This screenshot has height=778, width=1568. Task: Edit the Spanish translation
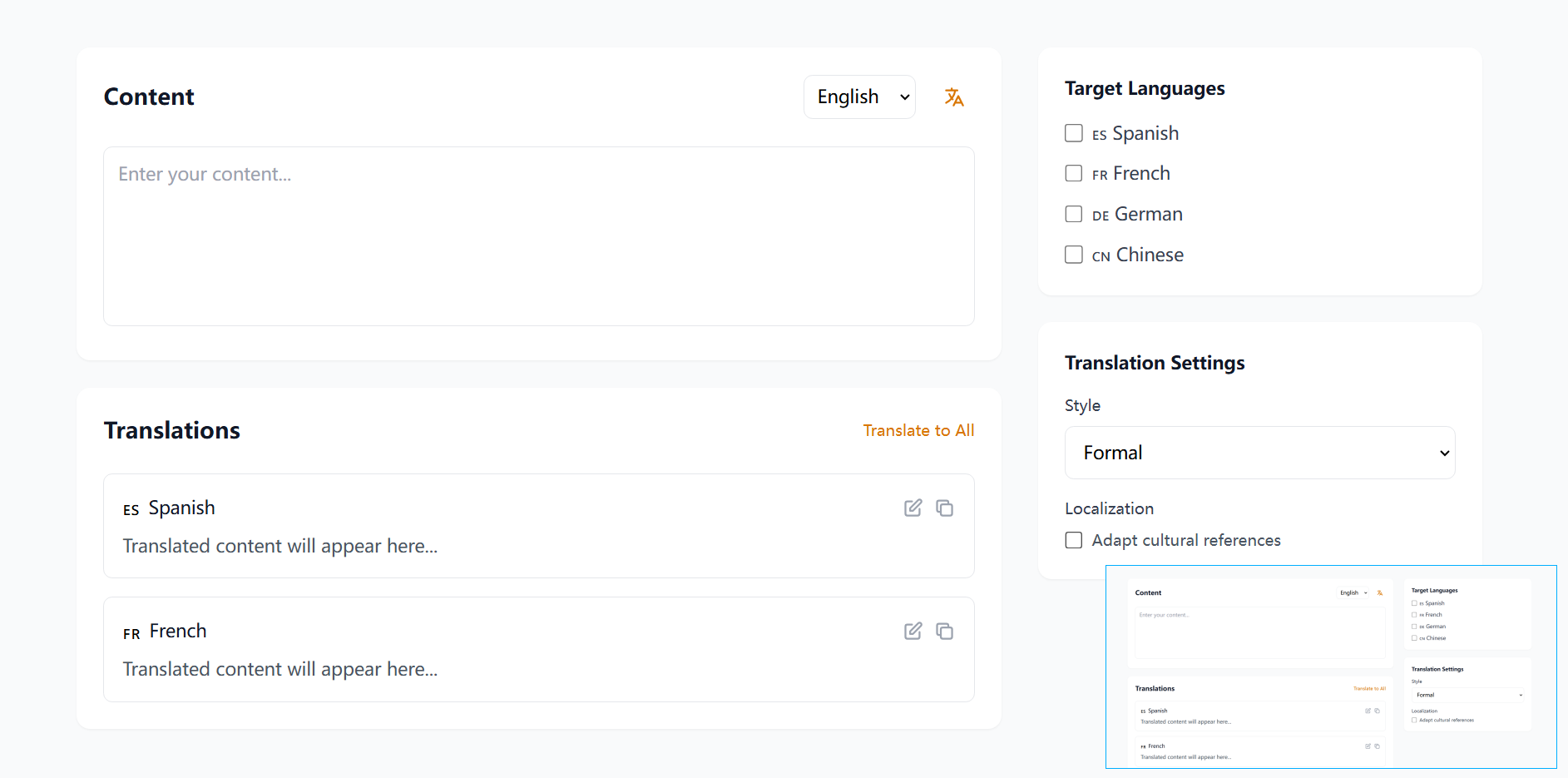point(913,508)
